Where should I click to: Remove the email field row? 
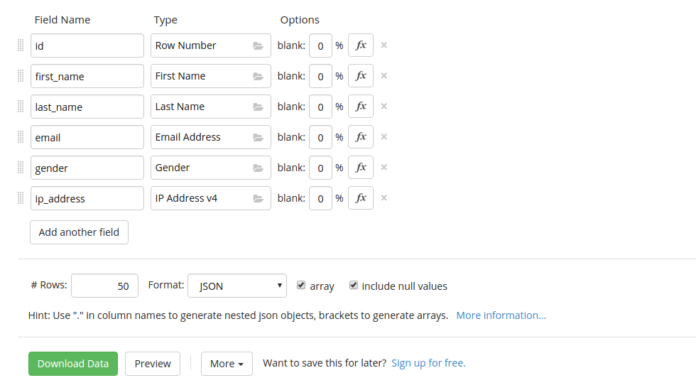point(384,137)
